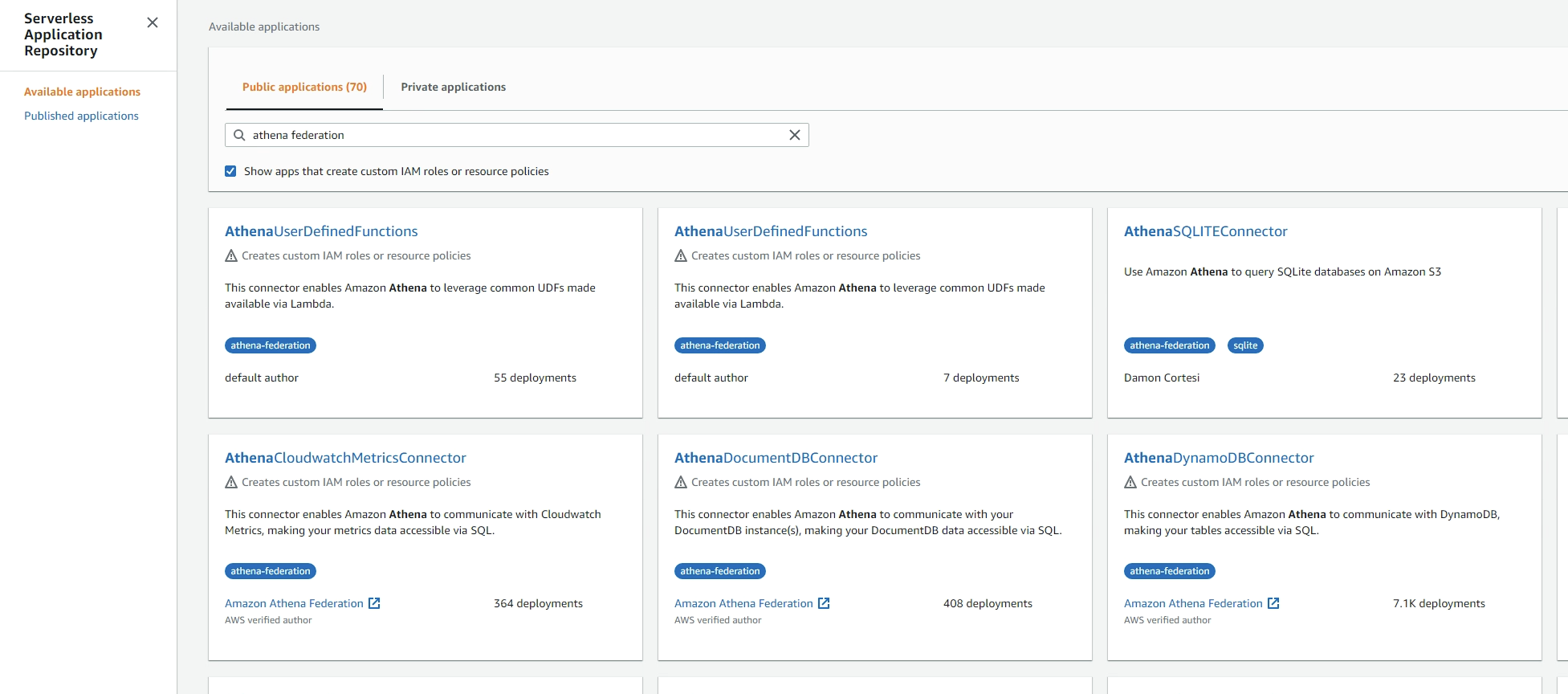Open external link icon for AthenaCloudwatchMetricsConnector author
This screenshot has width=1568, height=694.
[374, 603]
